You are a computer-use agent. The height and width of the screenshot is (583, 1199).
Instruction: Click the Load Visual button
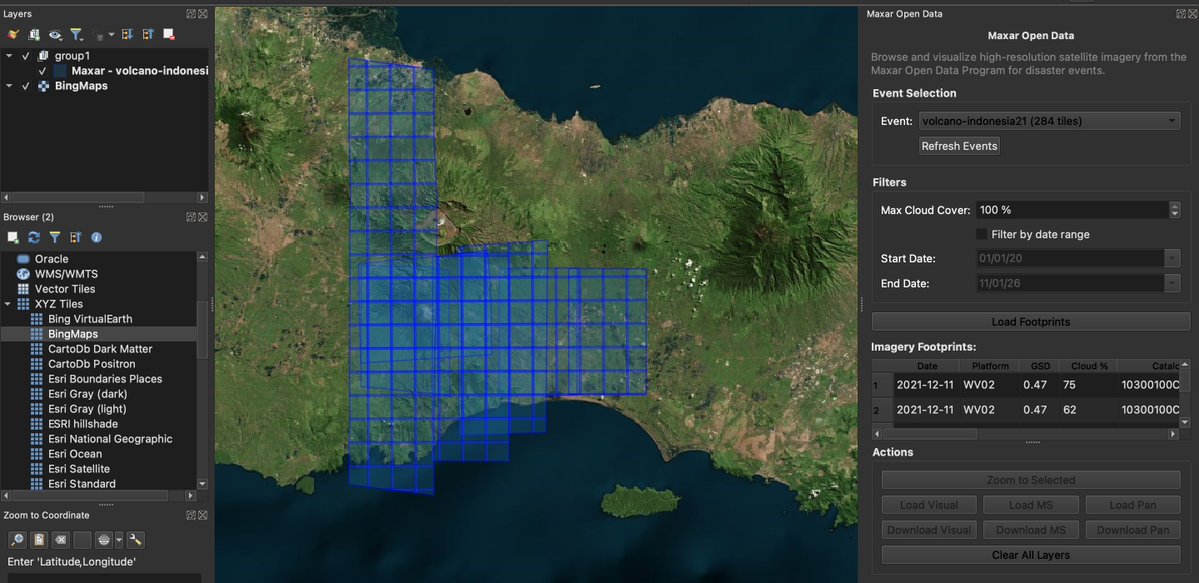(x=928, y=504)
